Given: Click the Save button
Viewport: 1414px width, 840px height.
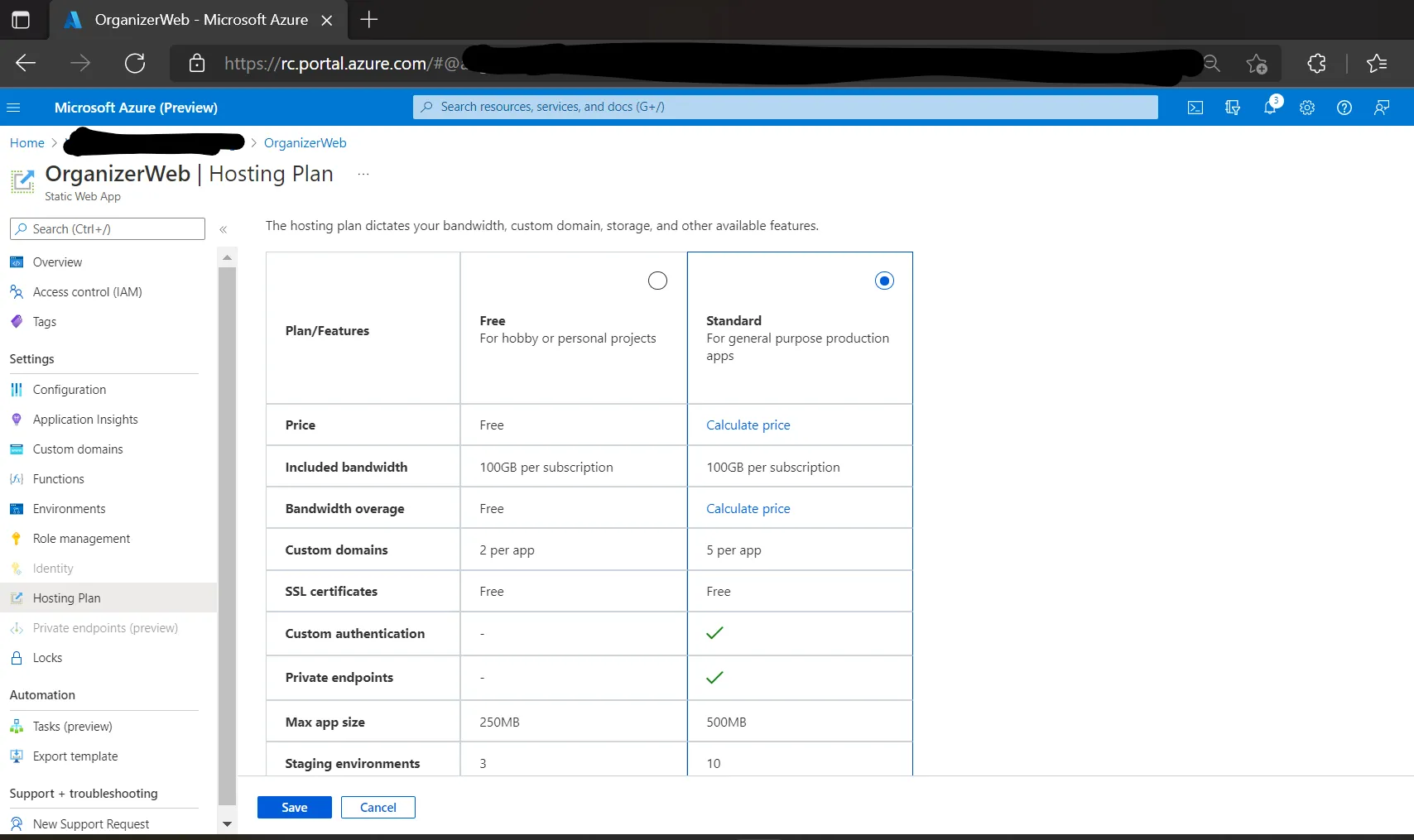Looking at the screenshot, I should point(294,807).
